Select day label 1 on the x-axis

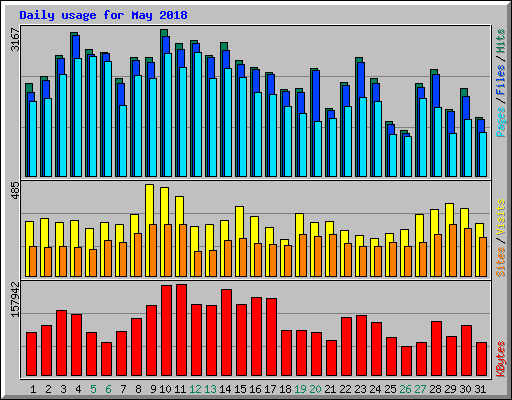33,389
